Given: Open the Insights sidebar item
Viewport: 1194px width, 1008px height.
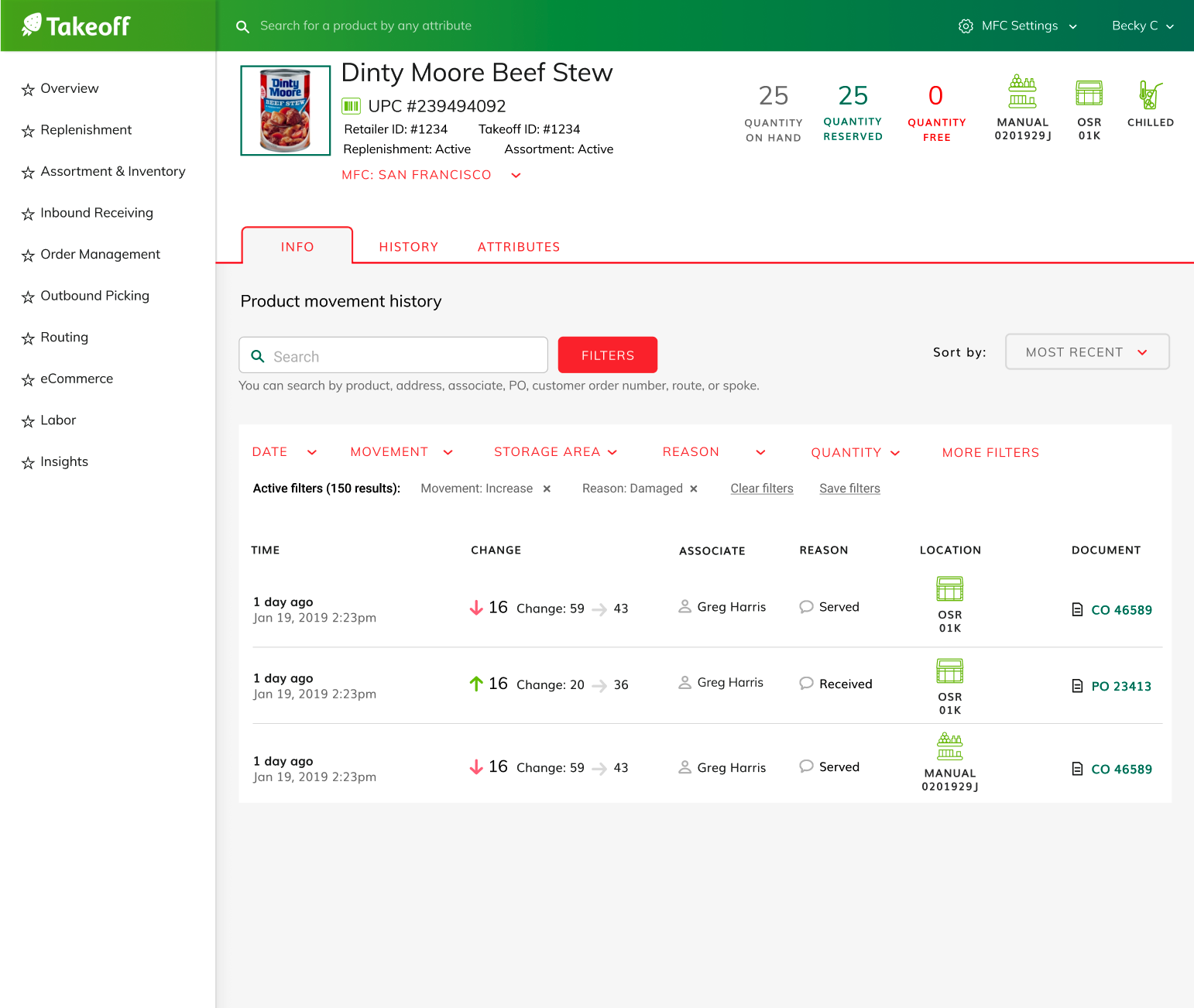Looking at the screenshot, I should tap(64, 461).
